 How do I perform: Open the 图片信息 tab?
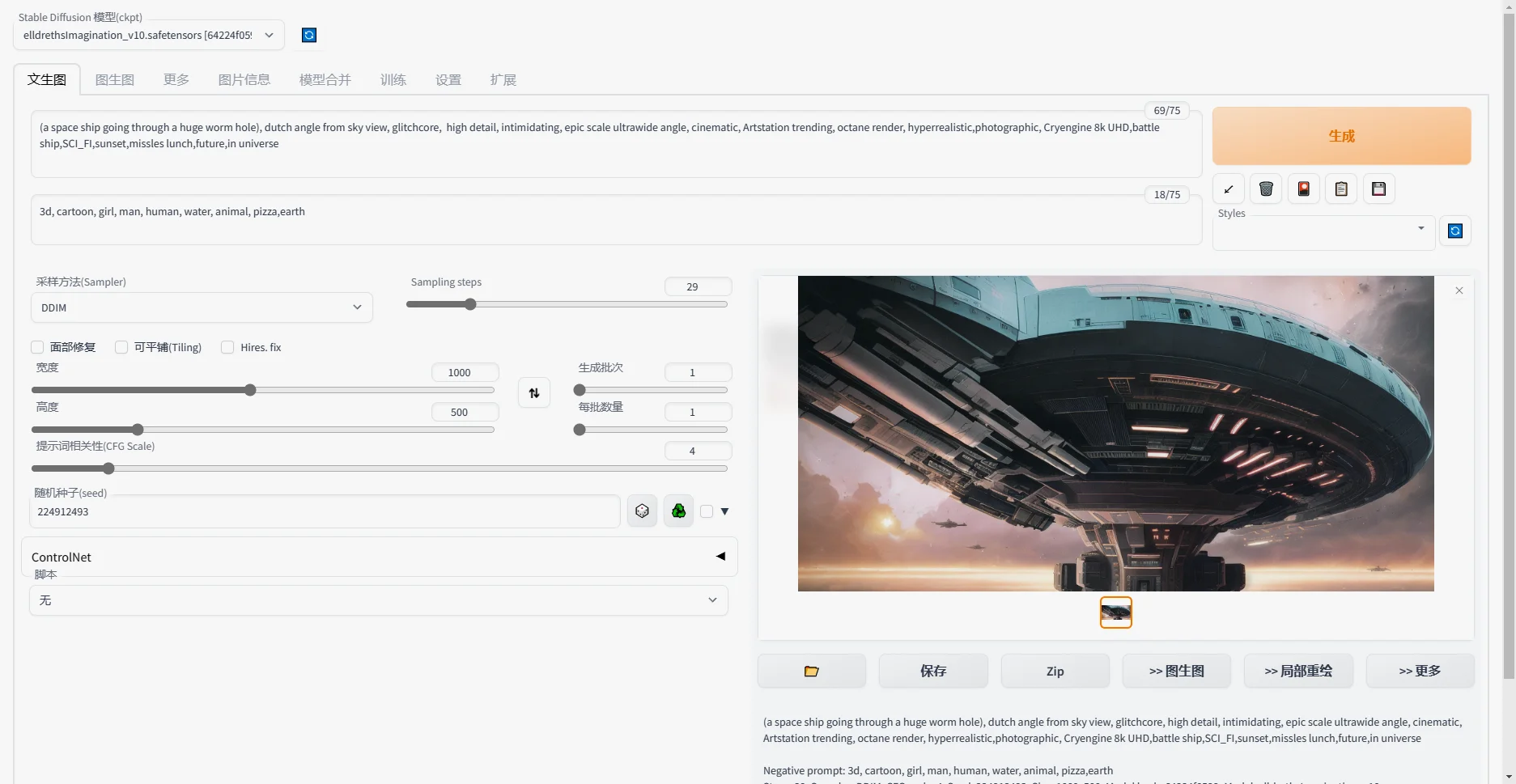pos(244,79)
